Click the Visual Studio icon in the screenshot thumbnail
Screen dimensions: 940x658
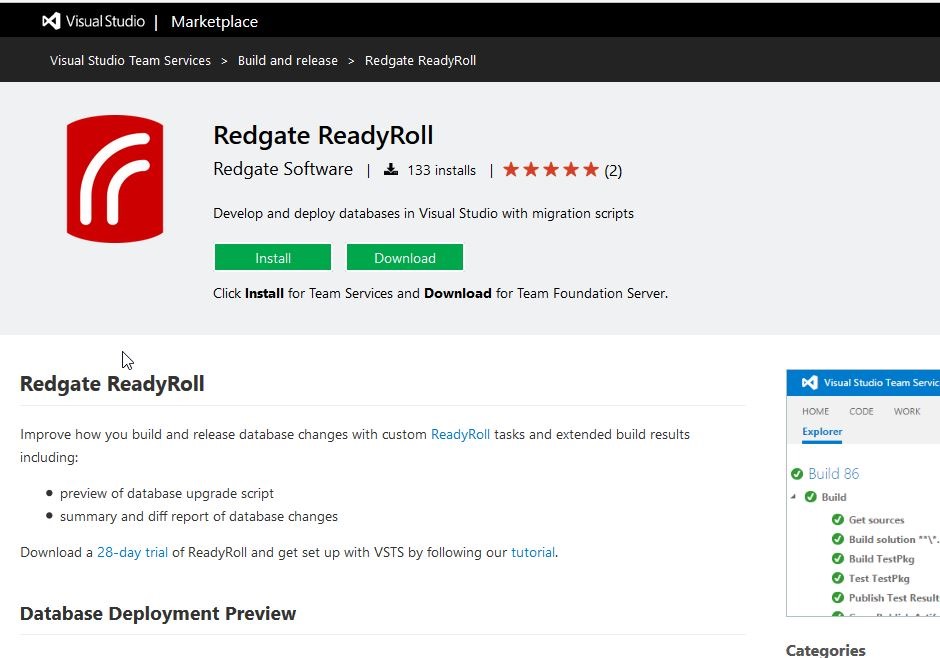coord(808,382)
